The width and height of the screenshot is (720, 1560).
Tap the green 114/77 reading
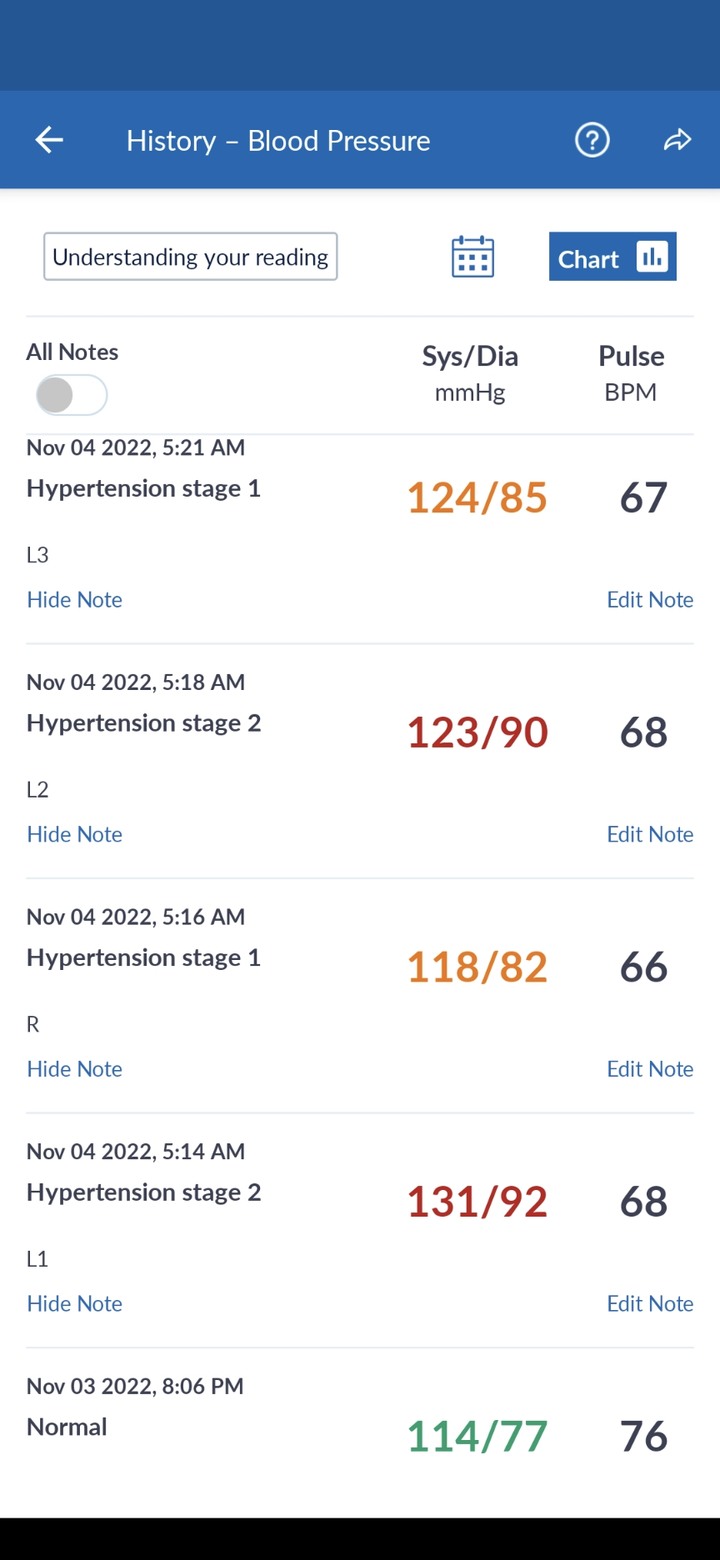(477, 1437)
